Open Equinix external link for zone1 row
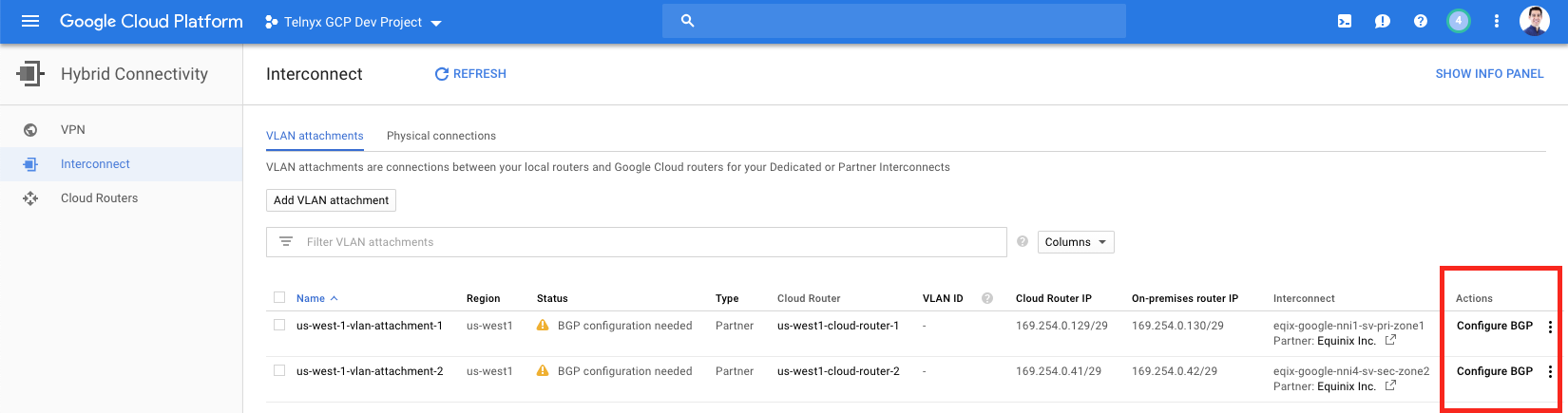 [x=1390, y=340]
